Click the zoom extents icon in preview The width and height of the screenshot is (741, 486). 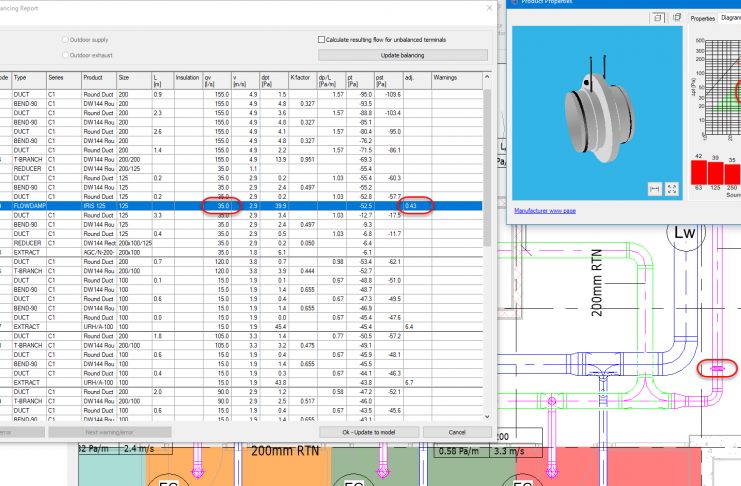click(x=672, y=188)
